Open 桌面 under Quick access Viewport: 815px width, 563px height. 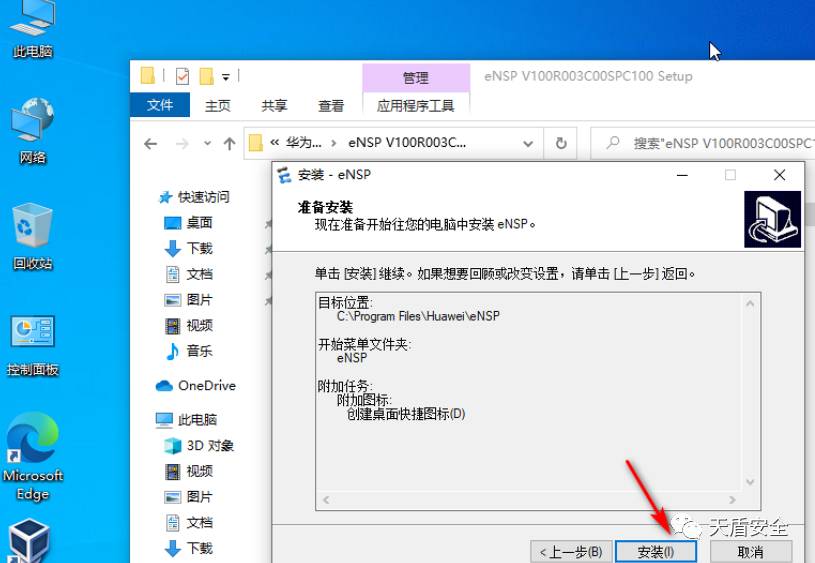(x=189, y=222)
